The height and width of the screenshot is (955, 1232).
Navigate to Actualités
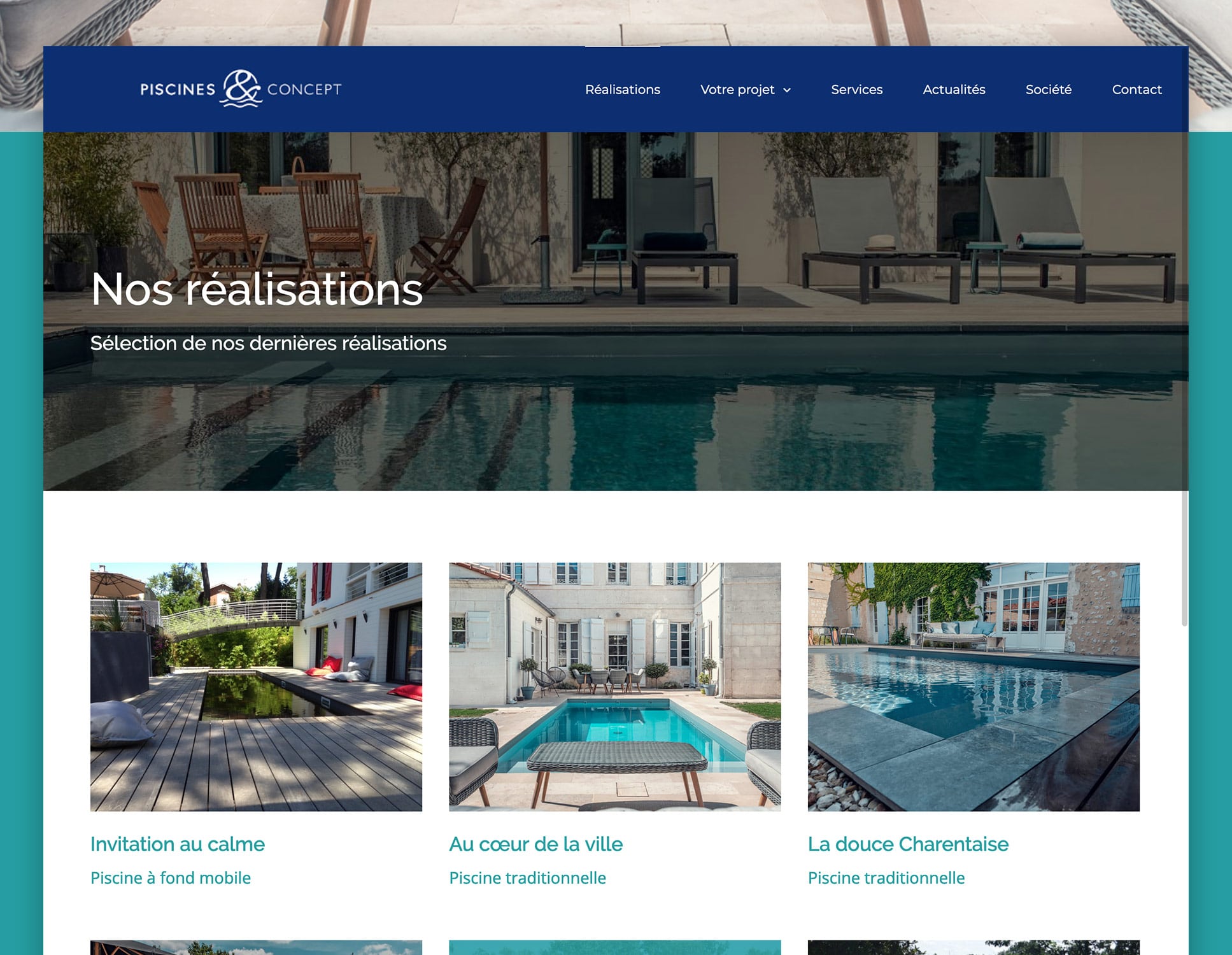[954, 90]
